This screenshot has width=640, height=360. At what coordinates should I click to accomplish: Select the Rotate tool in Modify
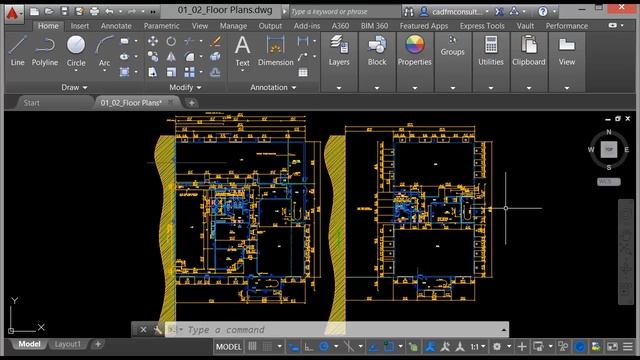pos(171,41)
